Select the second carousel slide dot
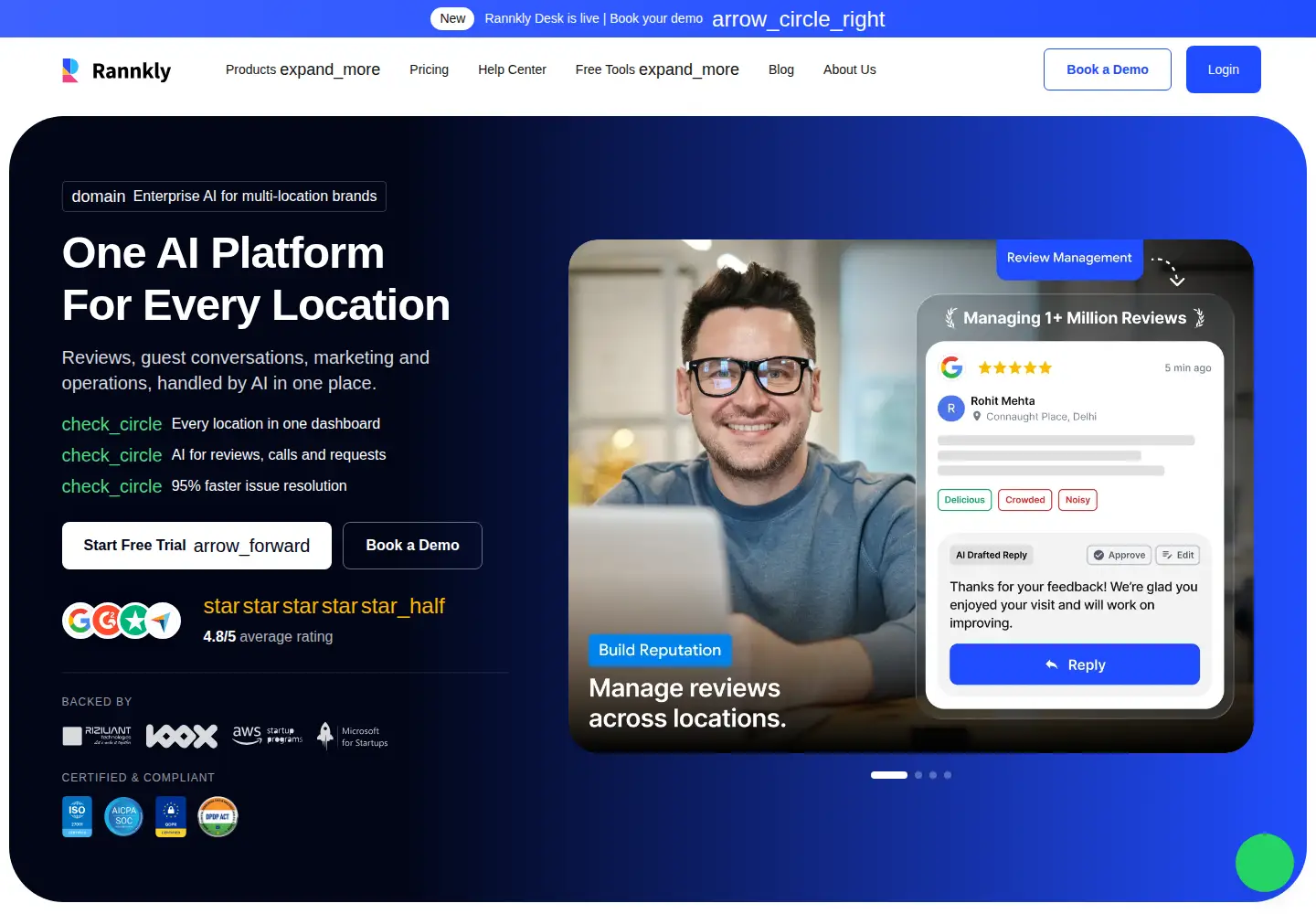The image size is (1316, 914). pos(918,775)
